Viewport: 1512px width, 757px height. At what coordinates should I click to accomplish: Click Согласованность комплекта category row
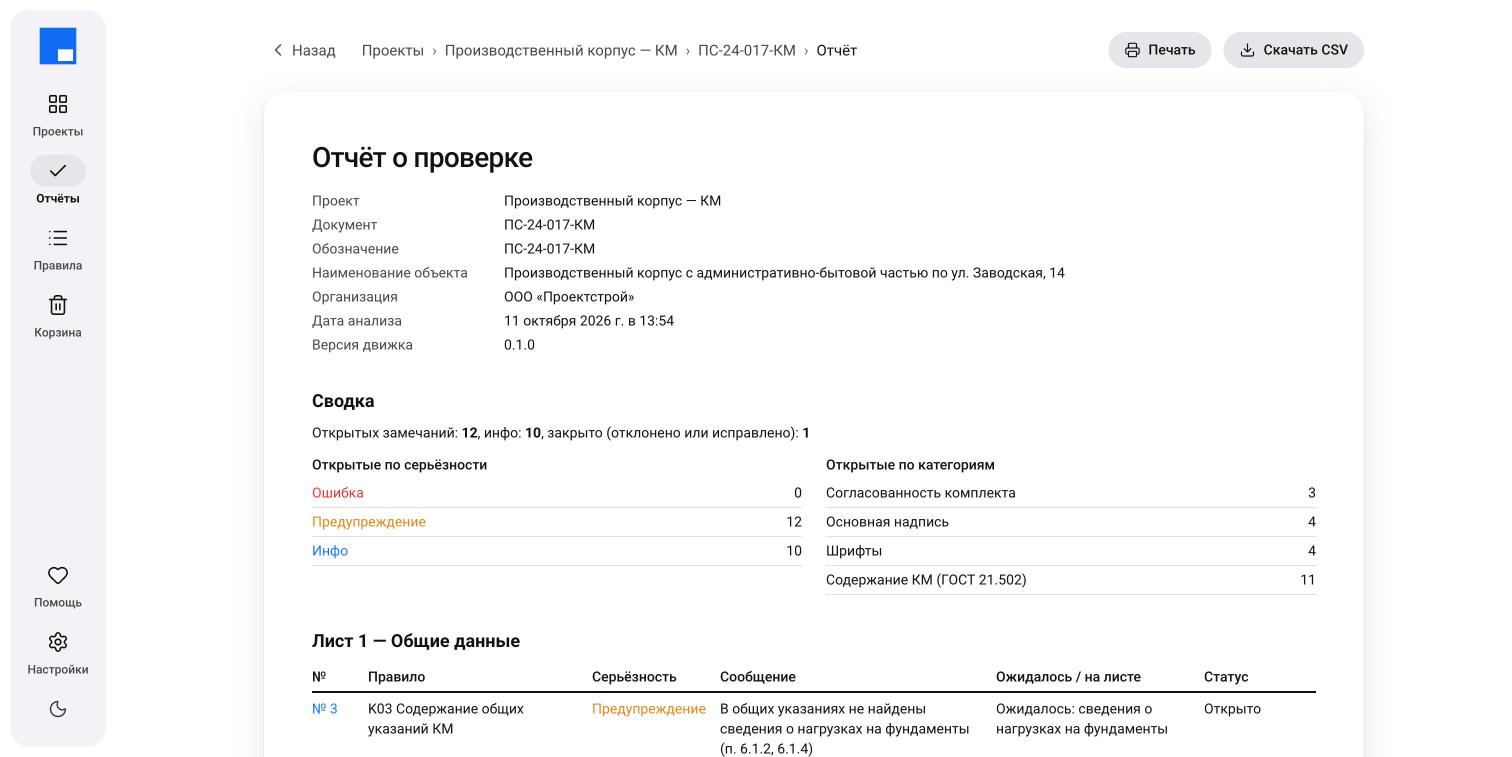tap(1071, 493)
